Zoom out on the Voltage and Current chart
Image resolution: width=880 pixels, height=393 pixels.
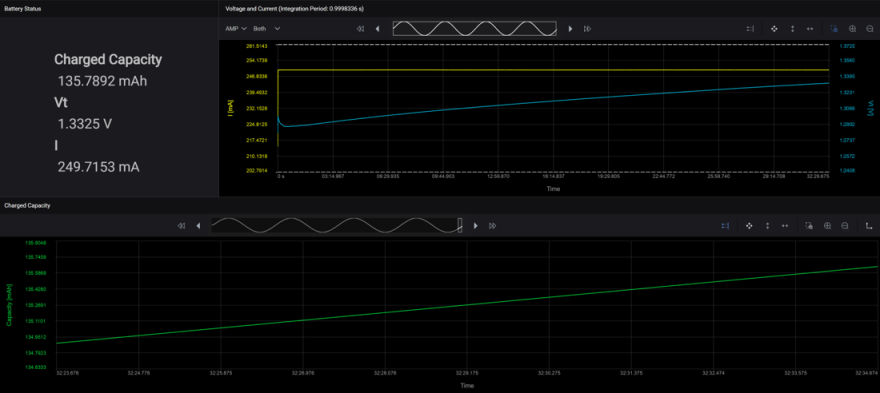click(x=870, y=29)
